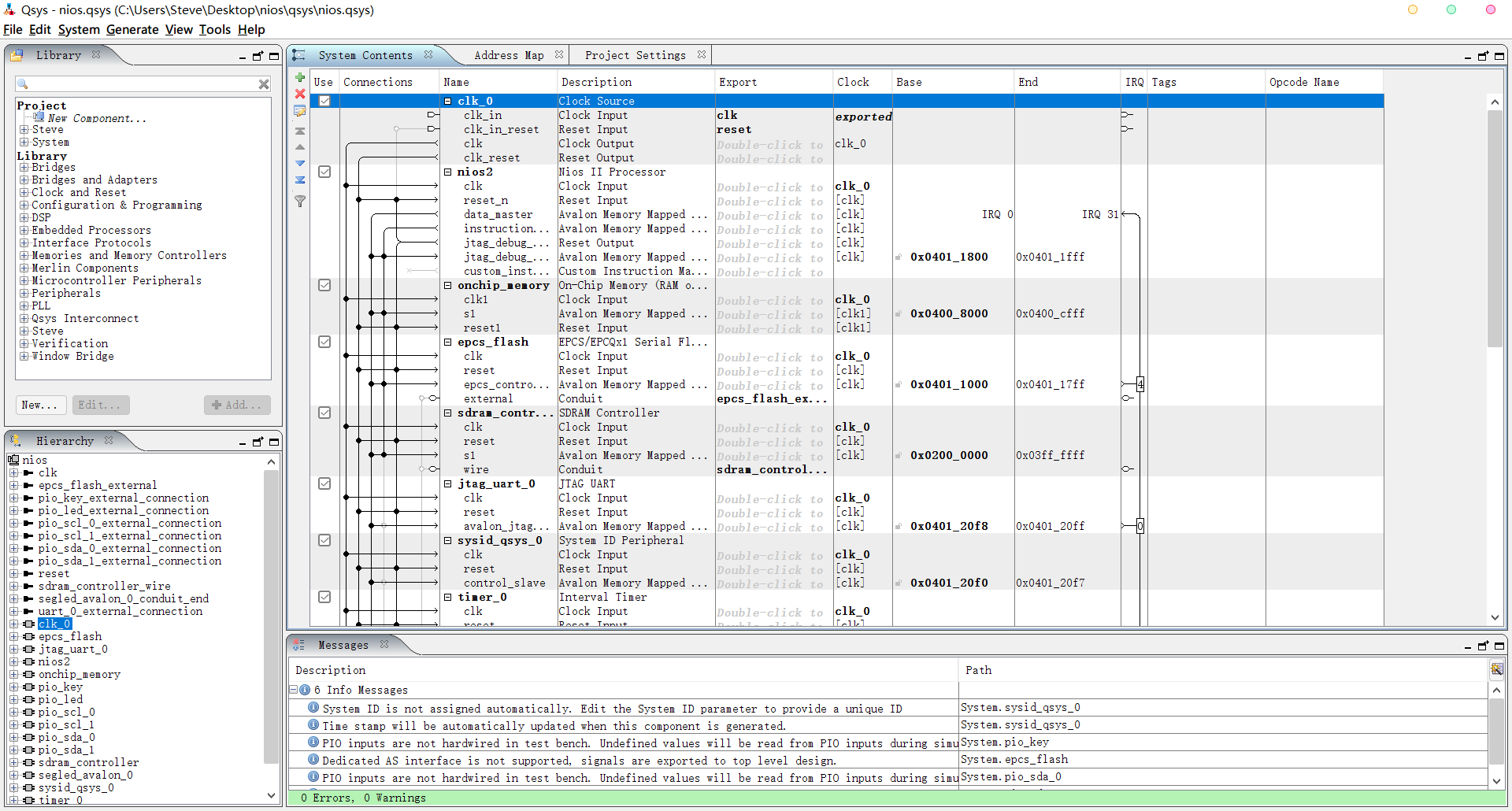Click the Add... button in Library
This screenshot has width=1512, height=811.
237,405
